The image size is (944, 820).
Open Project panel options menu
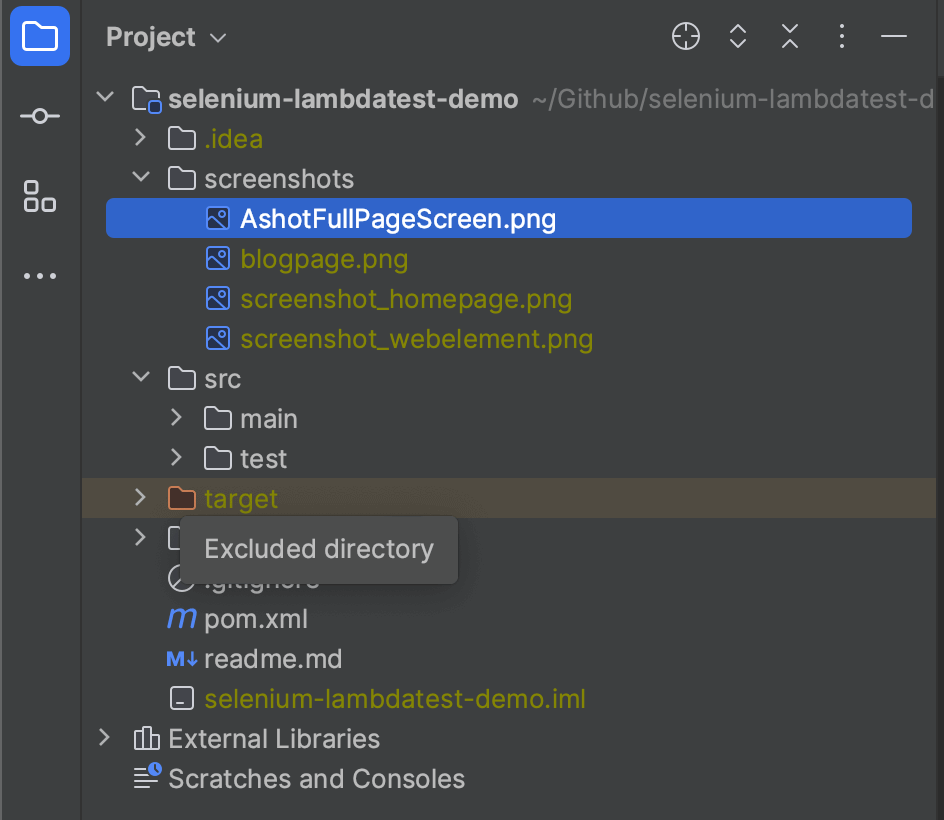coord(842,38)
